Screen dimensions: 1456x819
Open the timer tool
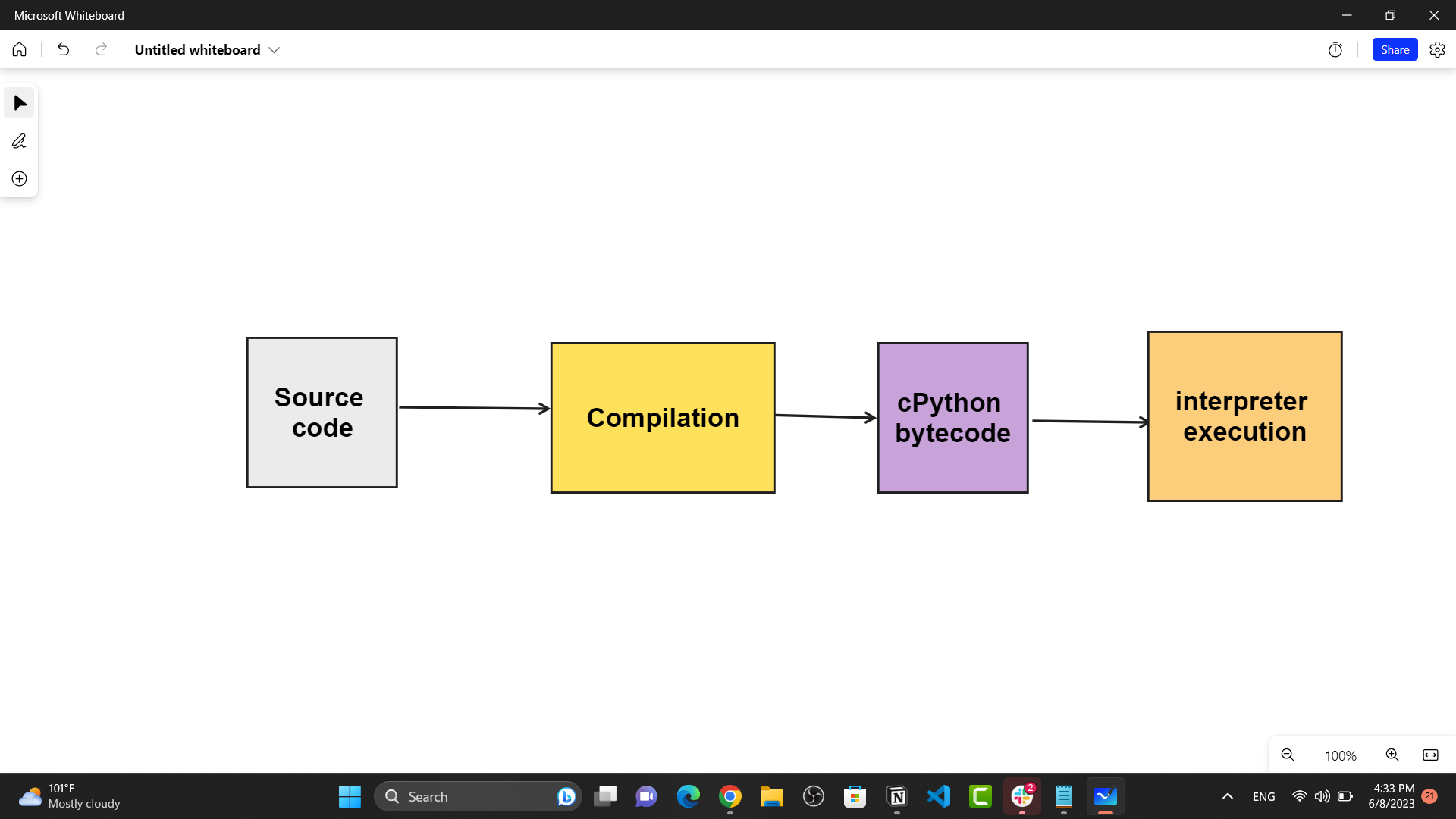tap(1335, 50)
